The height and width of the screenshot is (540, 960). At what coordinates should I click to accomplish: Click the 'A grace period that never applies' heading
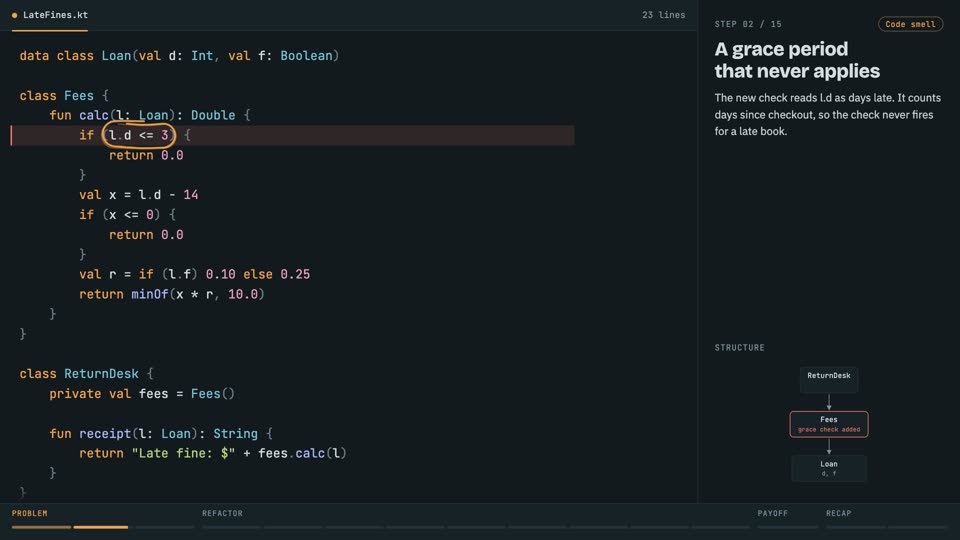[797, 60]
